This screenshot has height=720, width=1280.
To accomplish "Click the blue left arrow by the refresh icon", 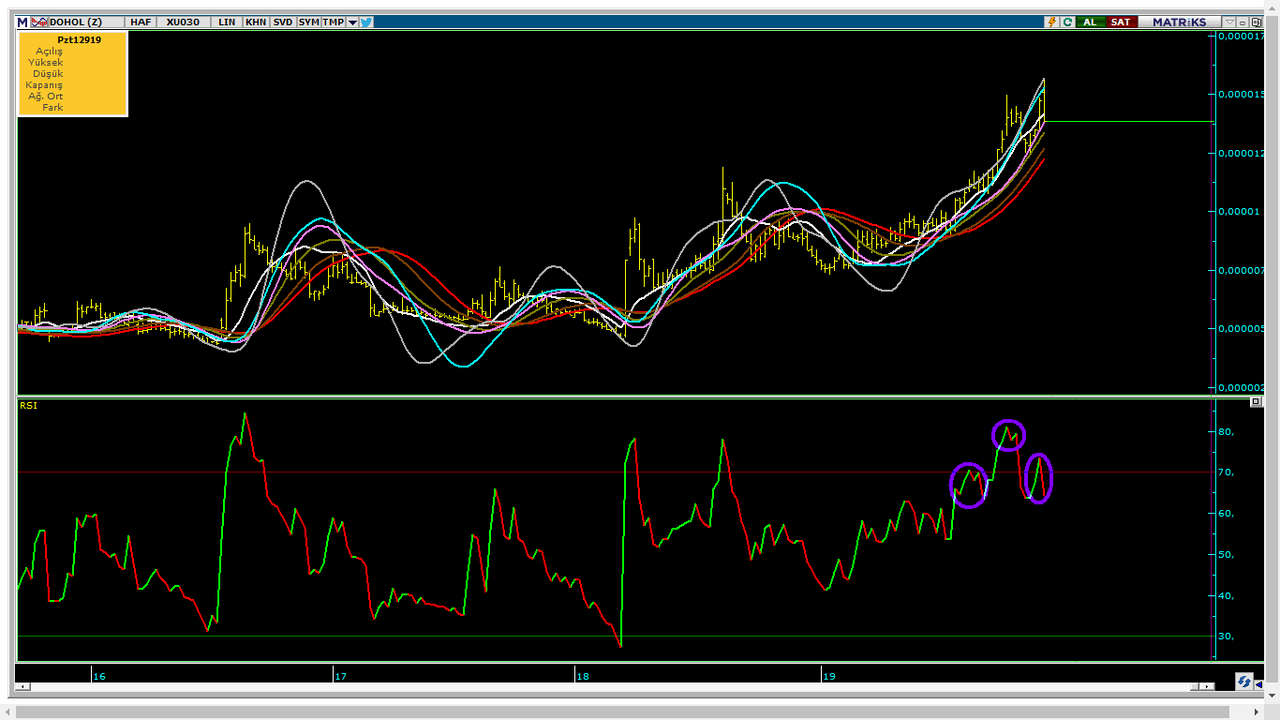I will click(1259, 685).
